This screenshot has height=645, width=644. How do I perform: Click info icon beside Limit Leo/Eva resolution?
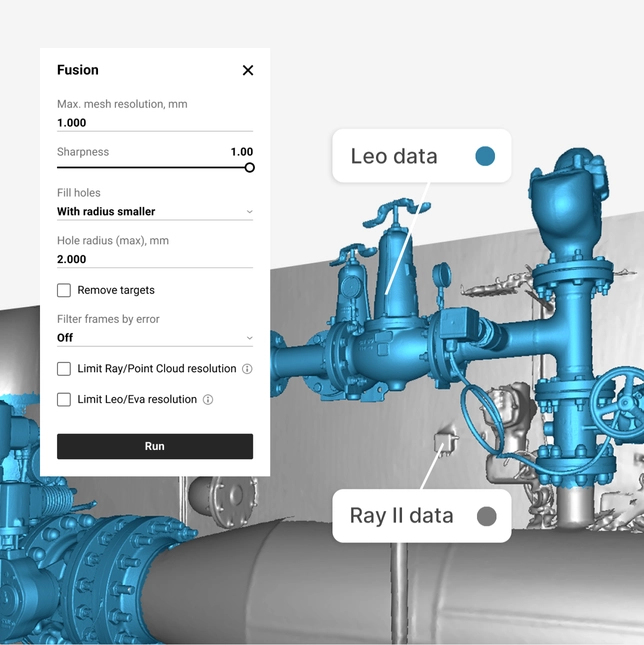point(208,399)
